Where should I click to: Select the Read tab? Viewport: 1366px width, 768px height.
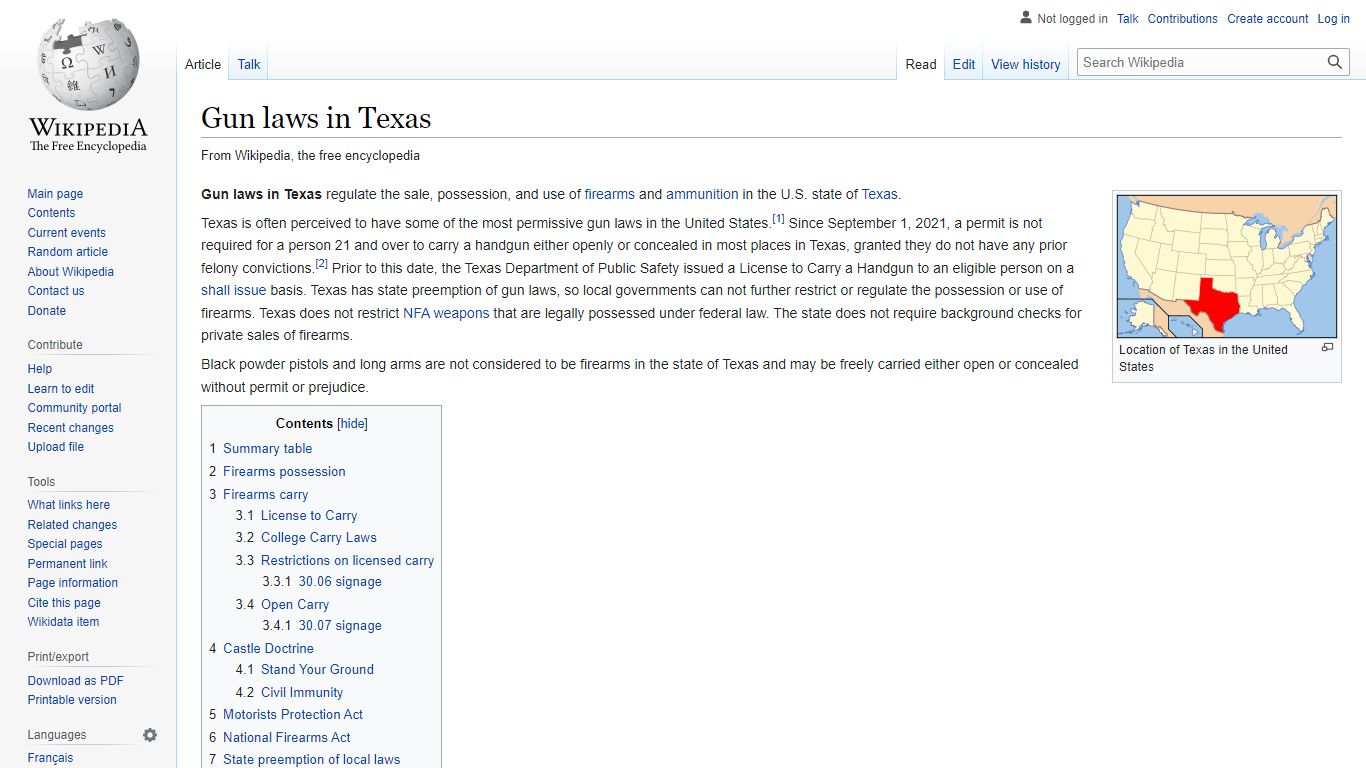[921, 64]
